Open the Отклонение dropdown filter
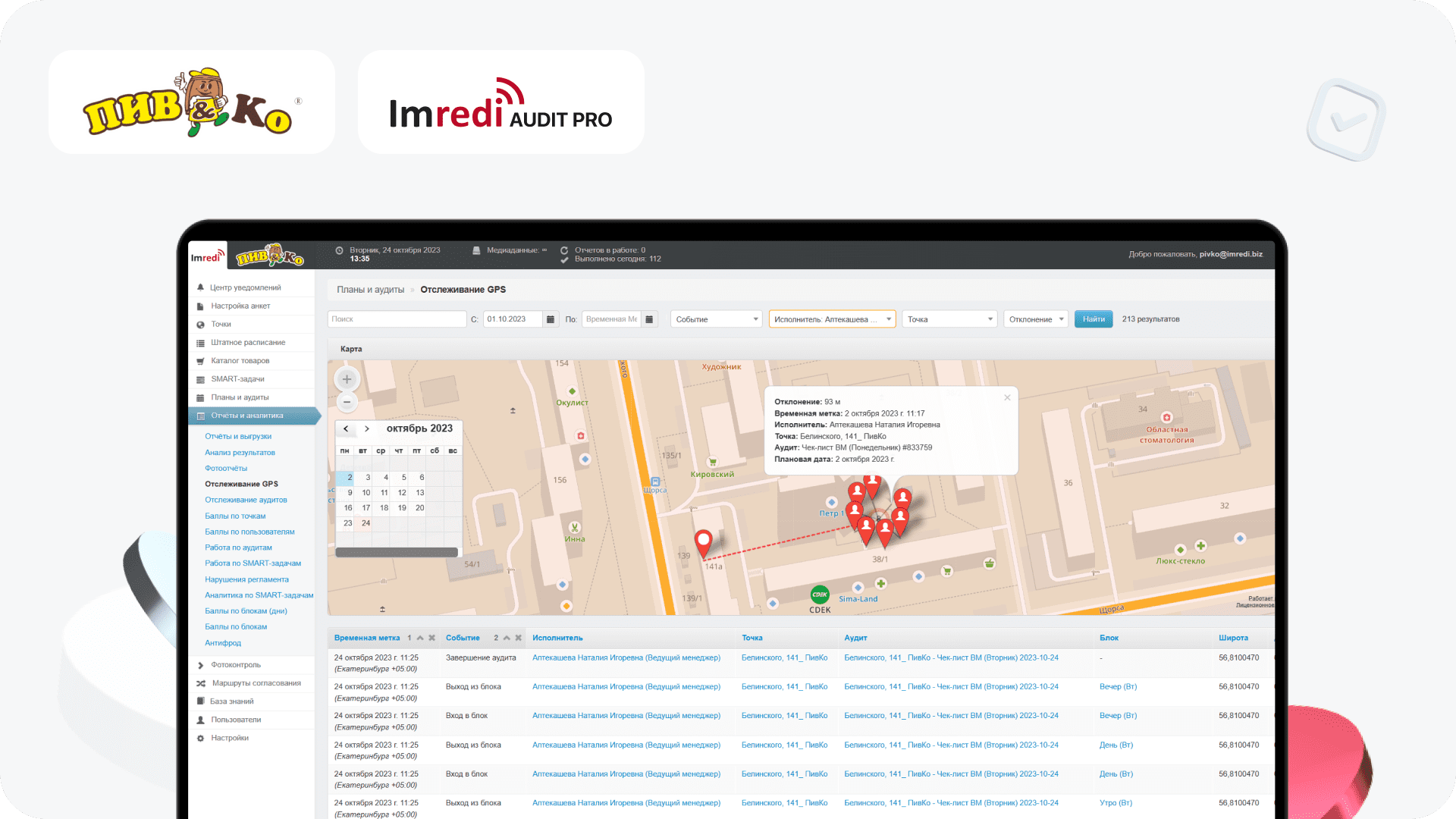 point(1035,319)
